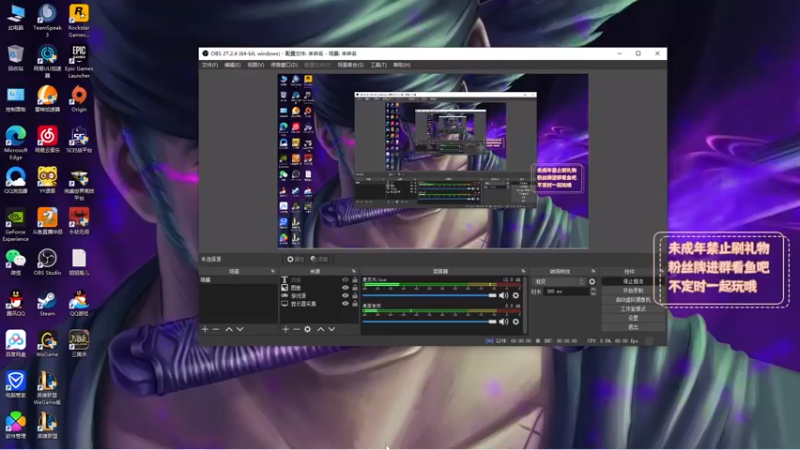Image resolution: width=800 pixels, height=450 pixels.
Task: Move source up in Sources panel
Action: [320, 330]
